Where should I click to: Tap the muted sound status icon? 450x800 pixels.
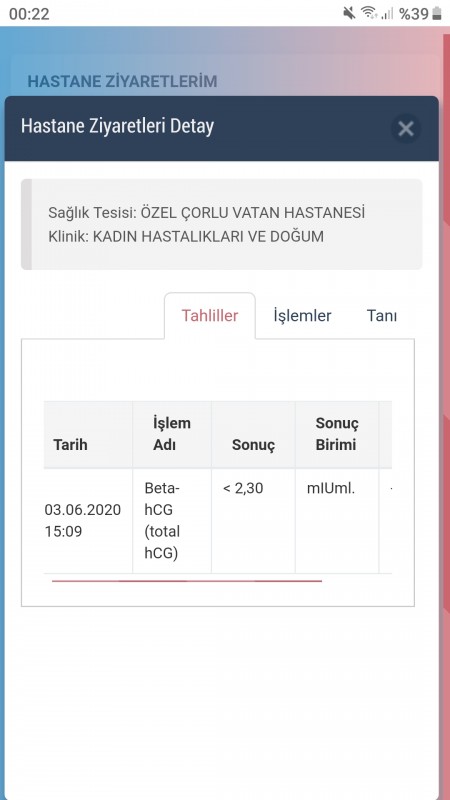(x=349, y=13)
